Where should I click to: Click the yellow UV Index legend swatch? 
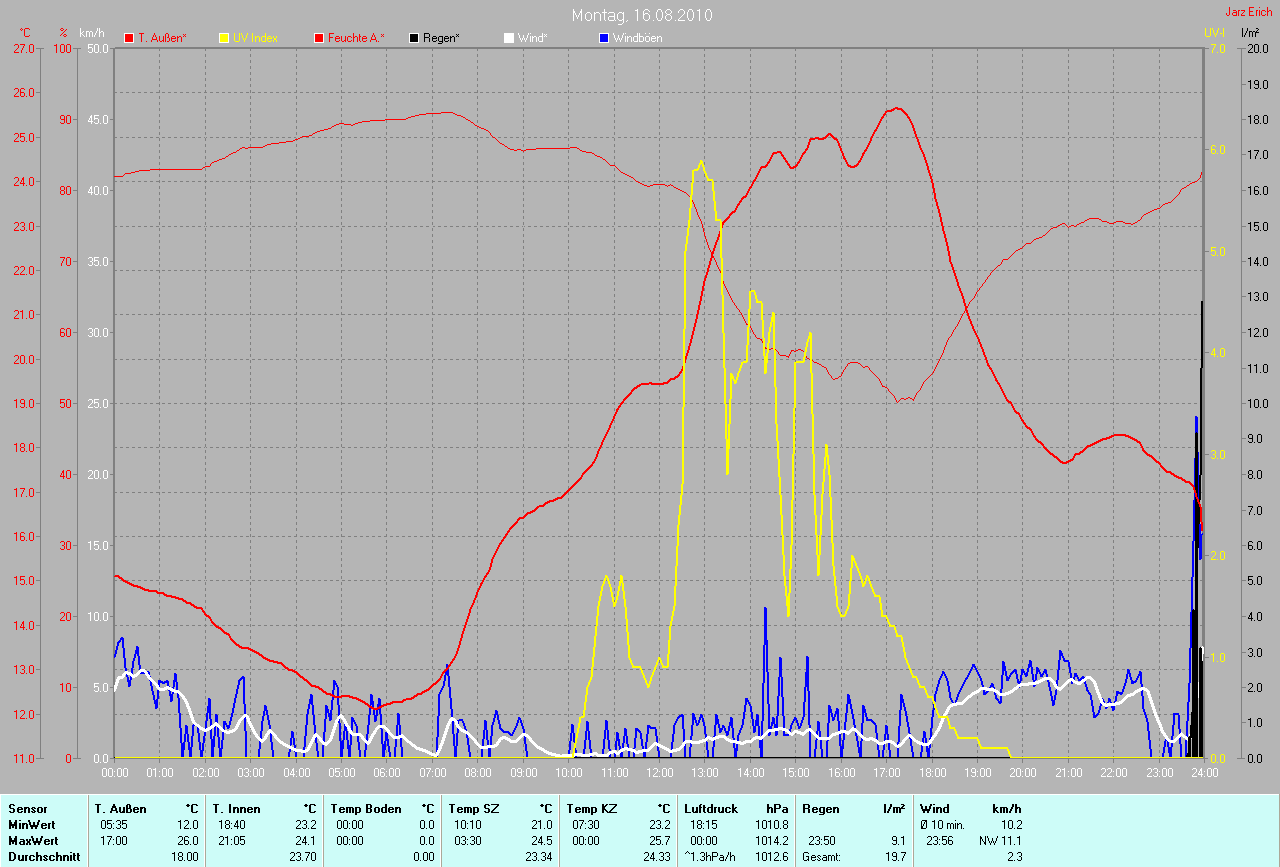tap(224, 38)
